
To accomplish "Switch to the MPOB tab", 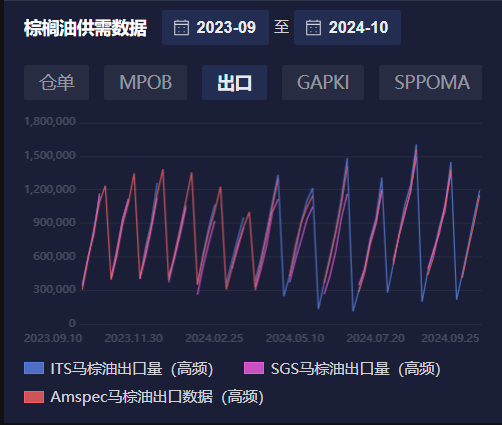I will 145,82.
